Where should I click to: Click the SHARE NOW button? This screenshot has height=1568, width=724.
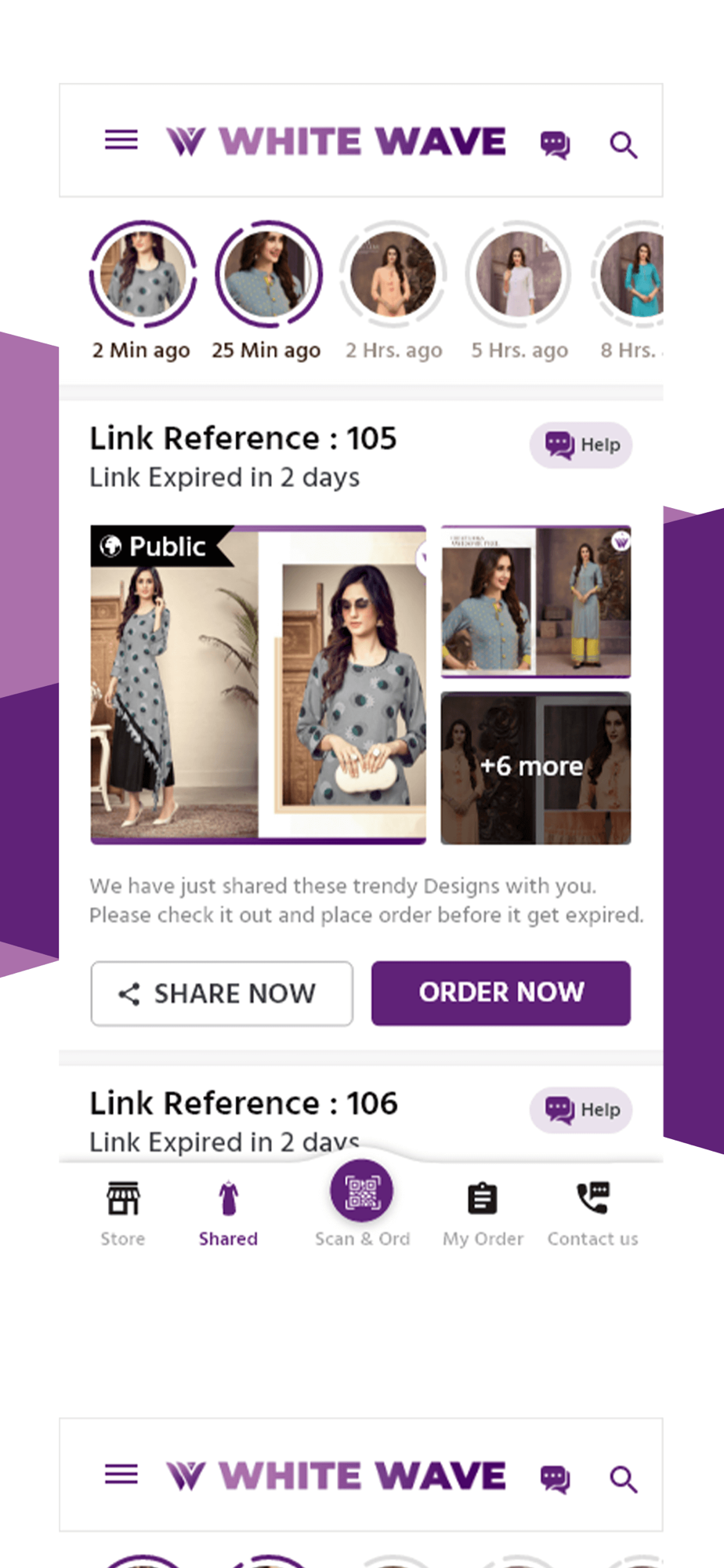pos(222,993)
